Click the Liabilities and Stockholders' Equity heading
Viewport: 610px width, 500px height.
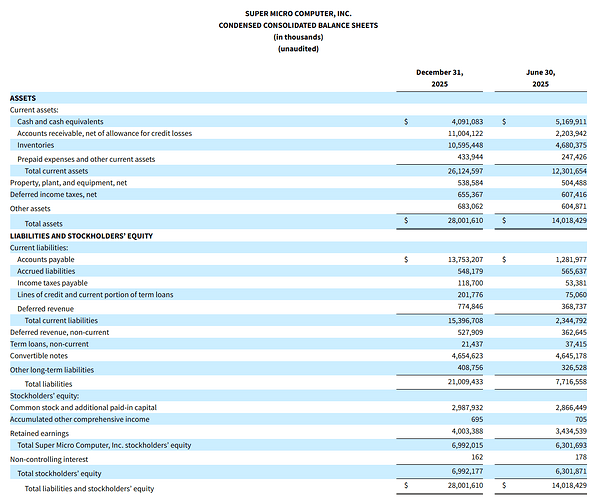tap(81, 236)
